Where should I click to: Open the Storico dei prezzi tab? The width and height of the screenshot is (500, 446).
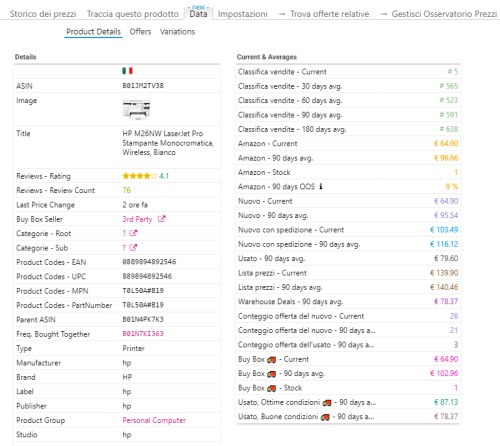[43, 14]
